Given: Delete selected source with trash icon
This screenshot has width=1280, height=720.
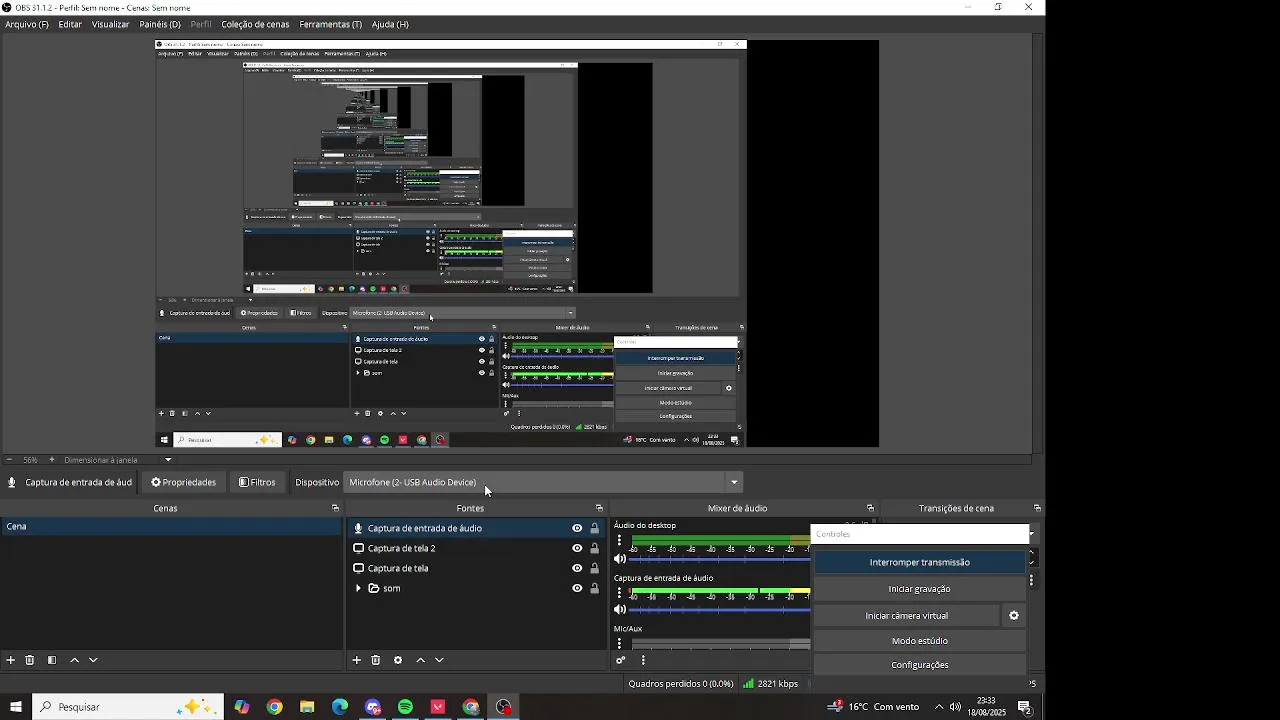Looking at the screenshot, I should click(x=376, y=660).
